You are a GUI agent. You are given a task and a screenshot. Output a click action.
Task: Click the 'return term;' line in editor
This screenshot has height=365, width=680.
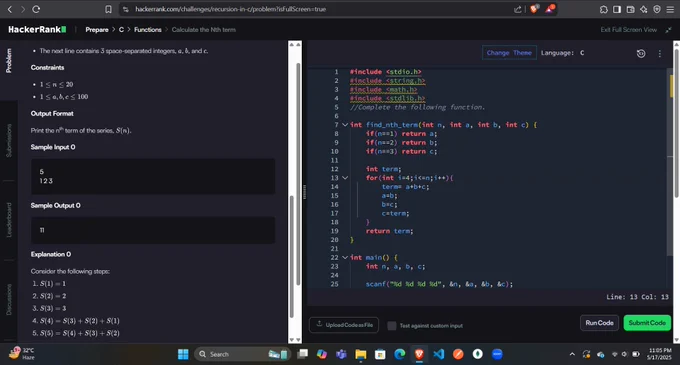[x=389, y=231]
